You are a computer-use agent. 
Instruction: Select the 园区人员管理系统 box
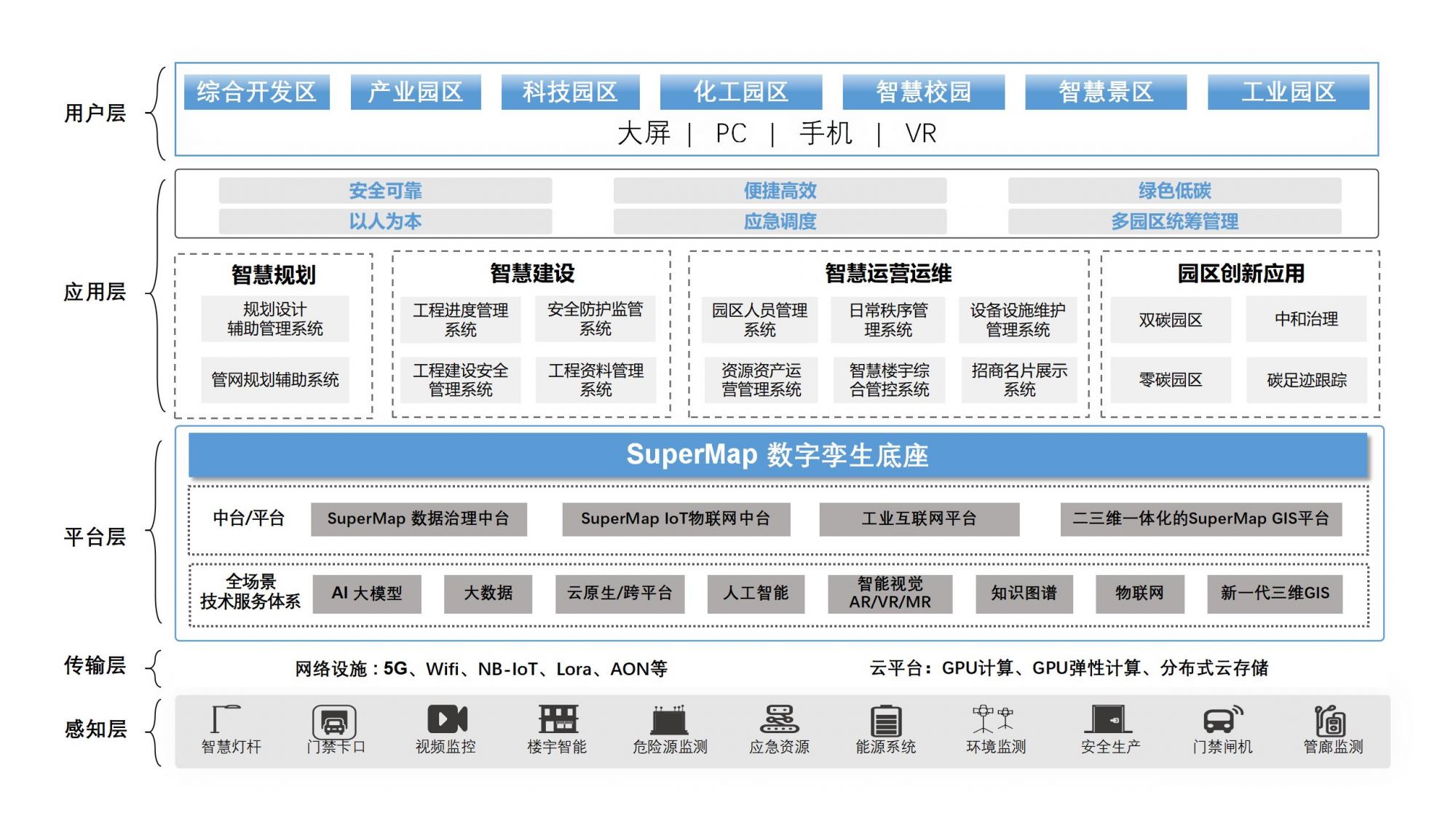pos(759,320)
